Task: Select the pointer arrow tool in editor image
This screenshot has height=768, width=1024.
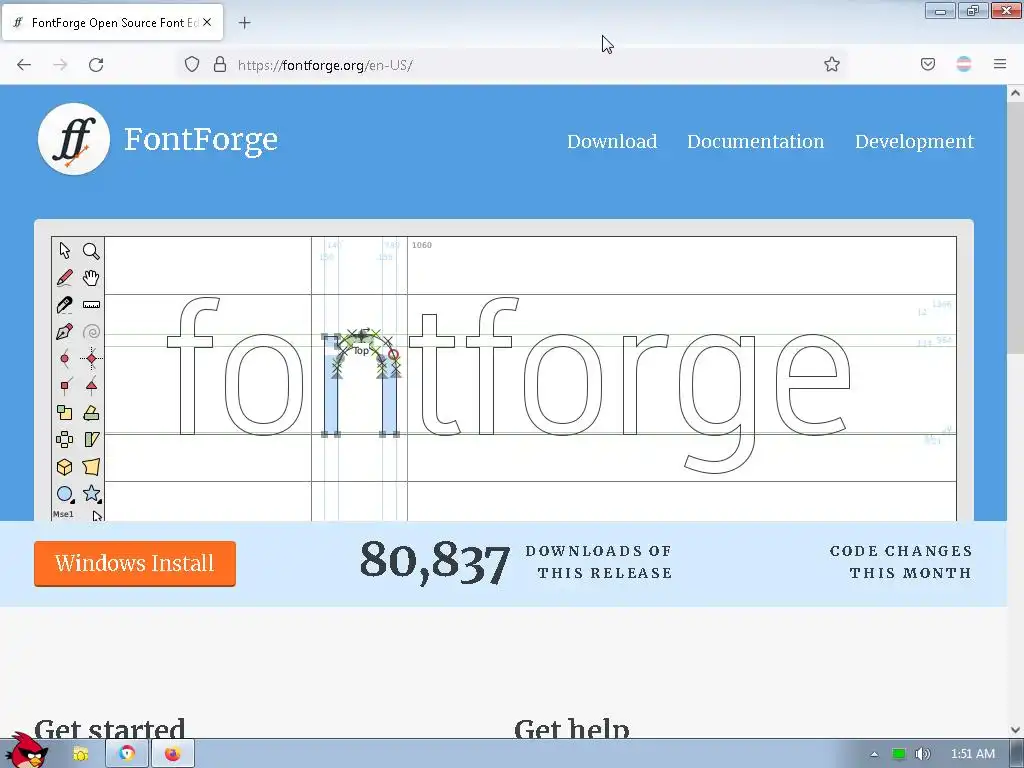Action: tap(65, 251)
